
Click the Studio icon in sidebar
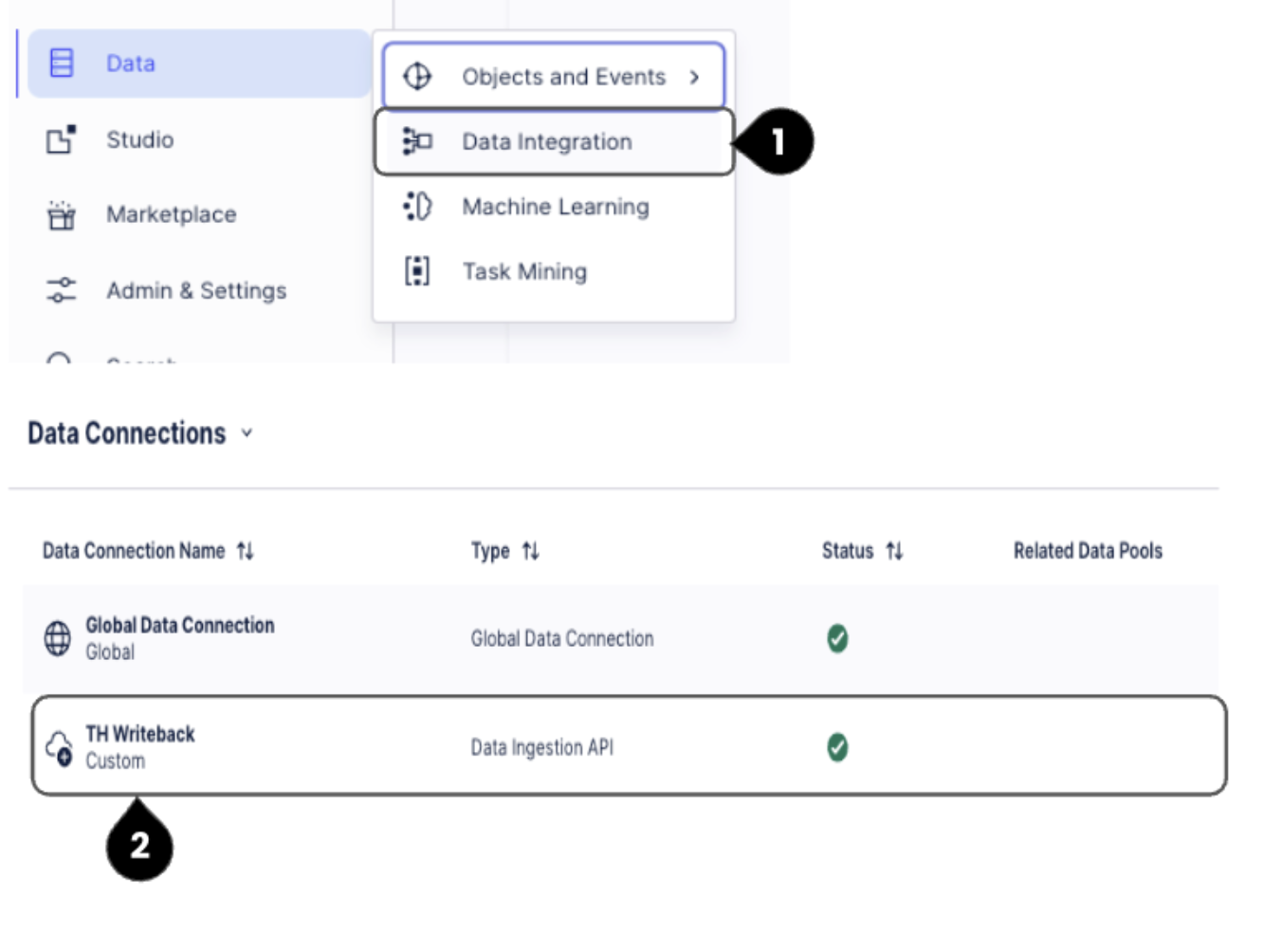62,140
